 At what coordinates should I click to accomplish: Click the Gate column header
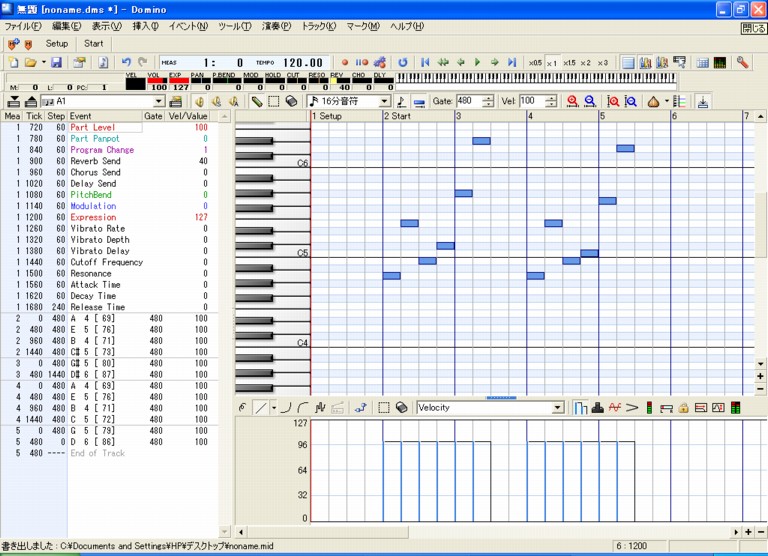click(x=153, y=116)
